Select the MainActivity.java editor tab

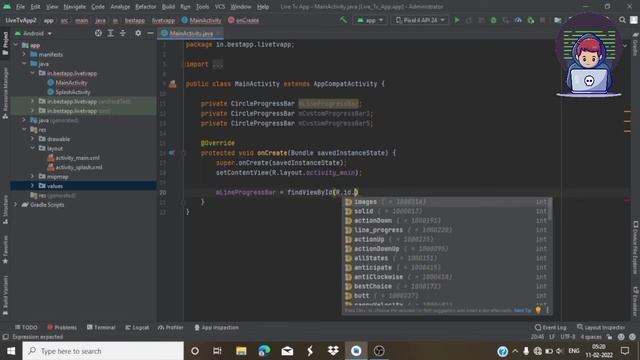click(x=191, y=33)
